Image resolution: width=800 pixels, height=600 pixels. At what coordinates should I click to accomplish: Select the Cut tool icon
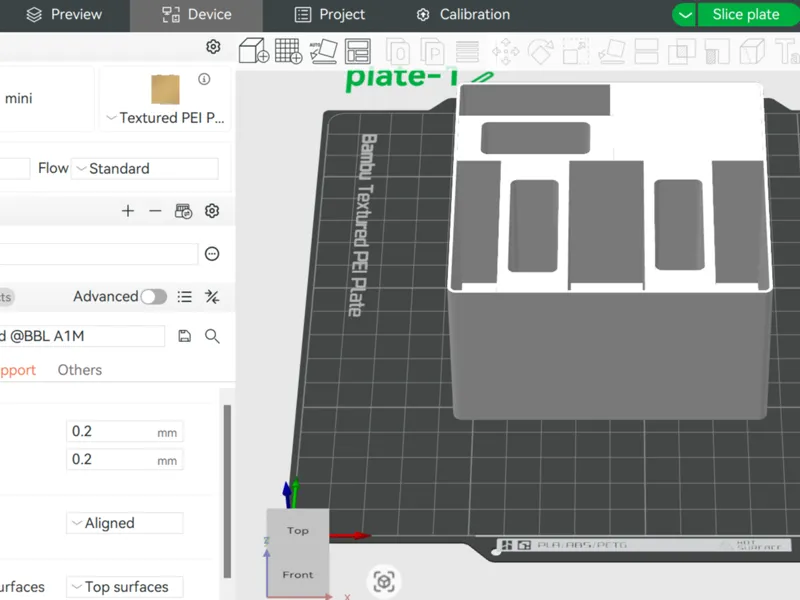point(646,52)
